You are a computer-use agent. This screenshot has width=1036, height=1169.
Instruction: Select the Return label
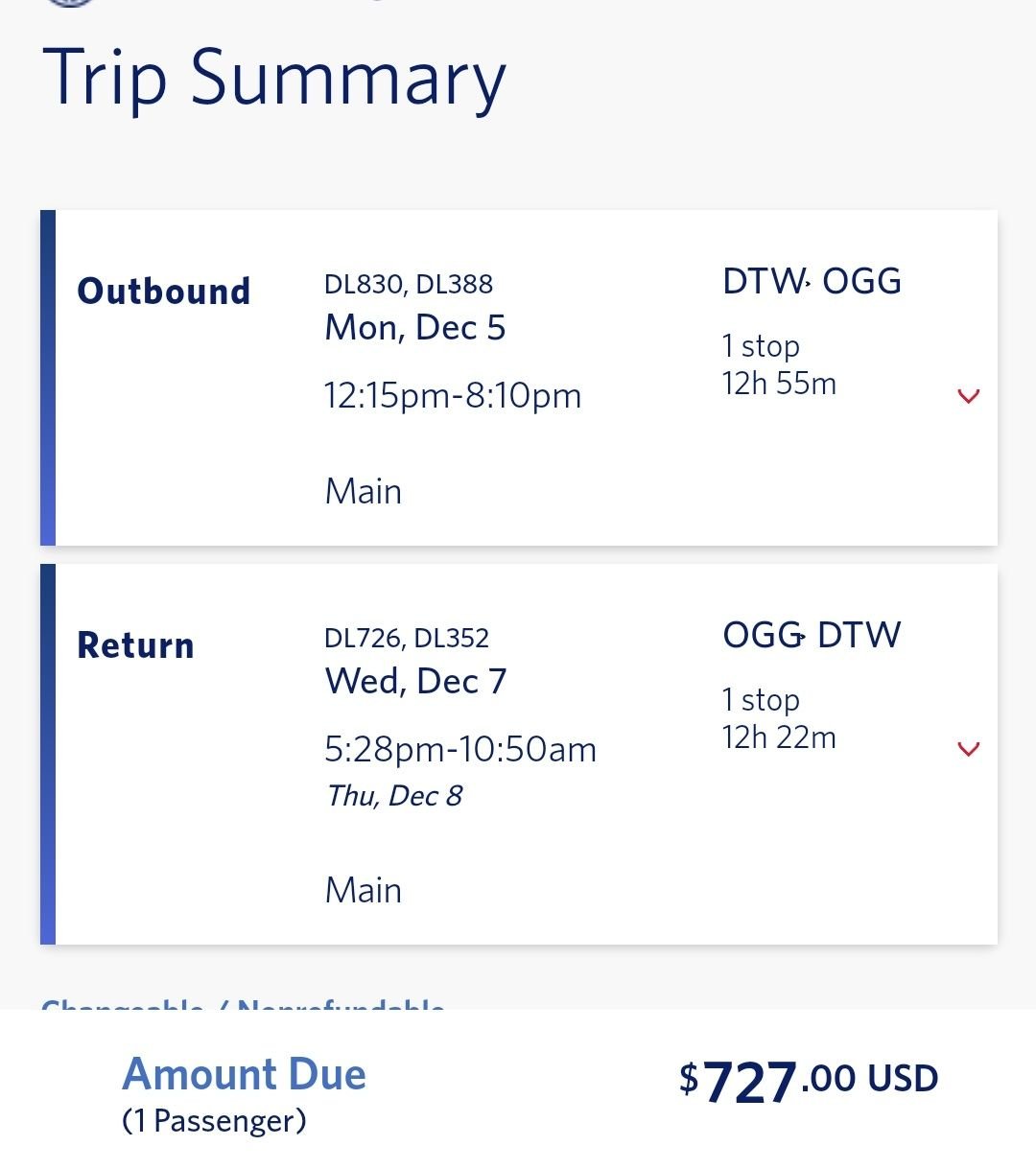(135, 645)
